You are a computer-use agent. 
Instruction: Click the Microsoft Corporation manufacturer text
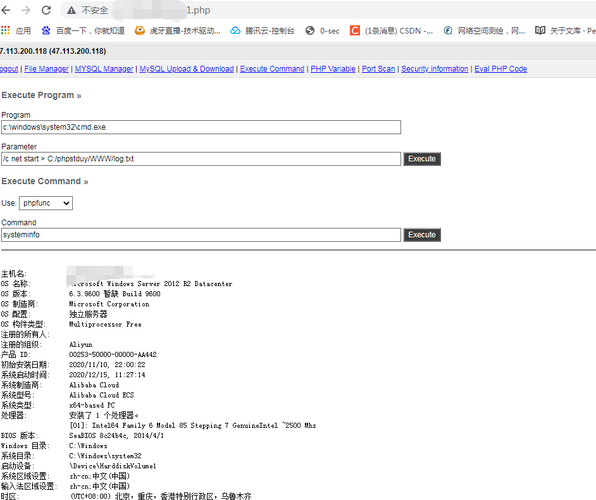(109, 304)
